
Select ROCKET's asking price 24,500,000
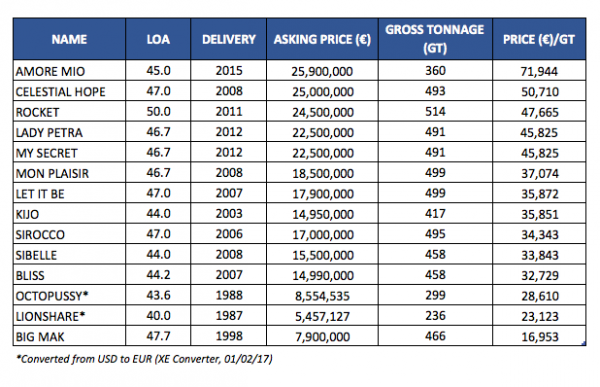click(x=323, y=112)
